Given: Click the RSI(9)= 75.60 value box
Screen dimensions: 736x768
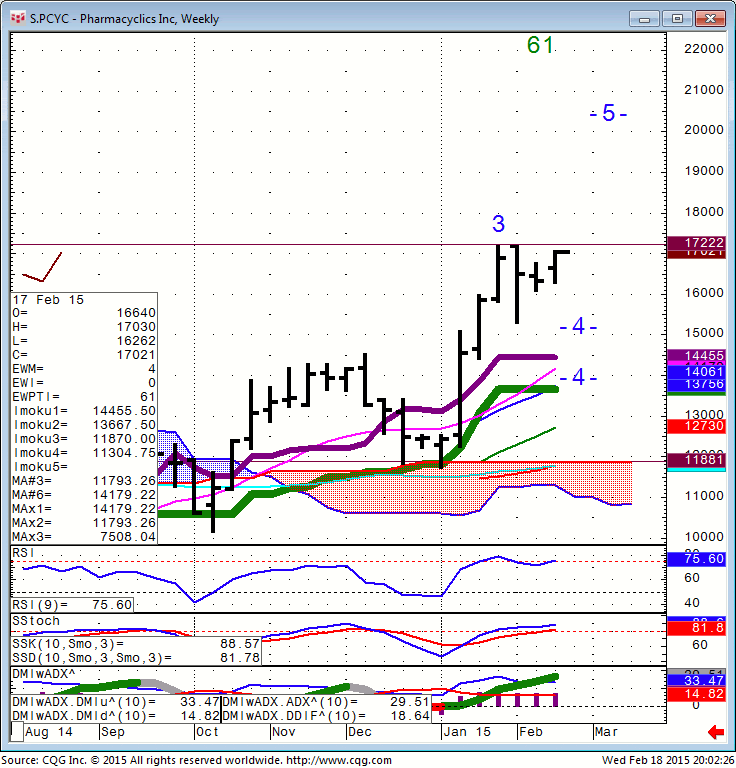Looking at the screenshot, I should (72, 605).
